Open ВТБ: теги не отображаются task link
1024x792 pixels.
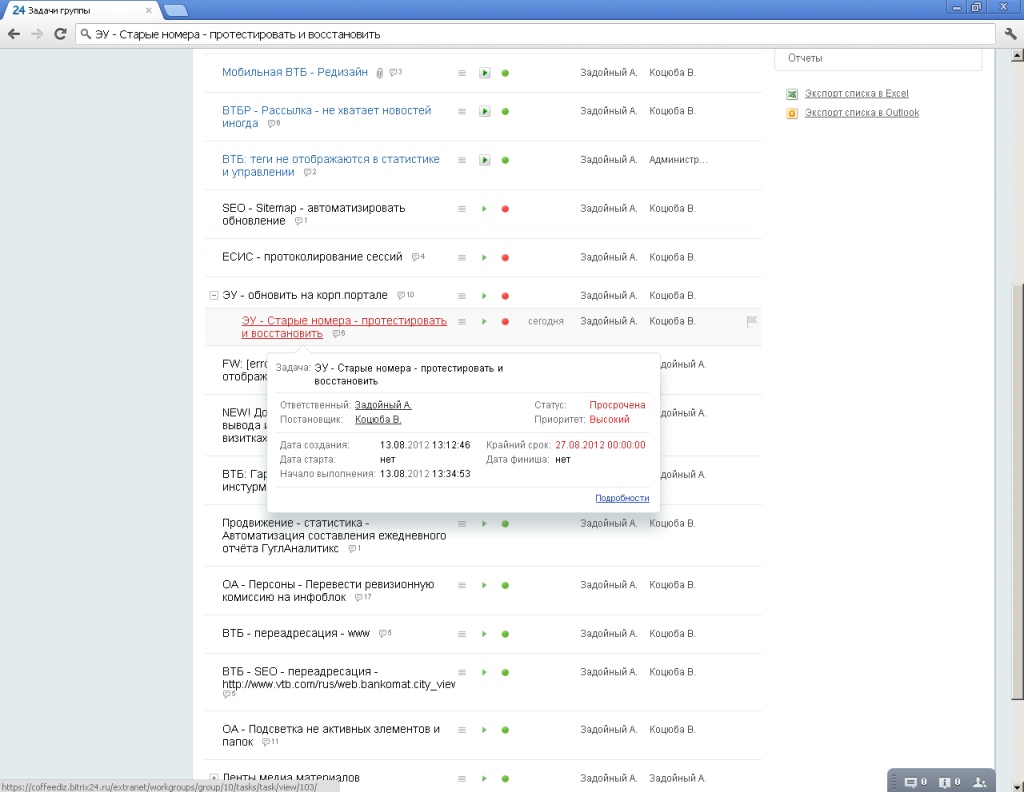click(330, 165)
